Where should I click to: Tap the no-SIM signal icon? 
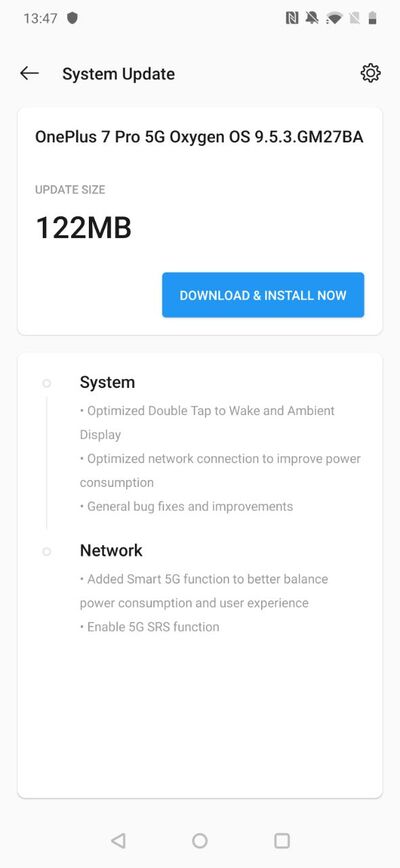click(x=355, y=18)
